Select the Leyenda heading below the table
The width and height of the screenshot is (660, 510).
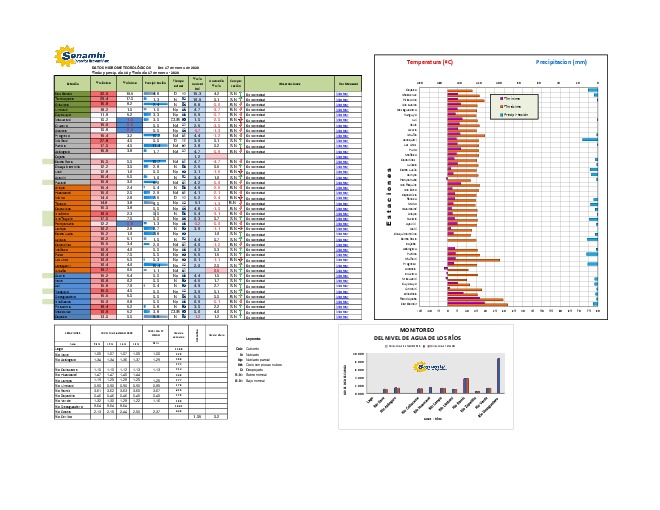click(254, 340)
